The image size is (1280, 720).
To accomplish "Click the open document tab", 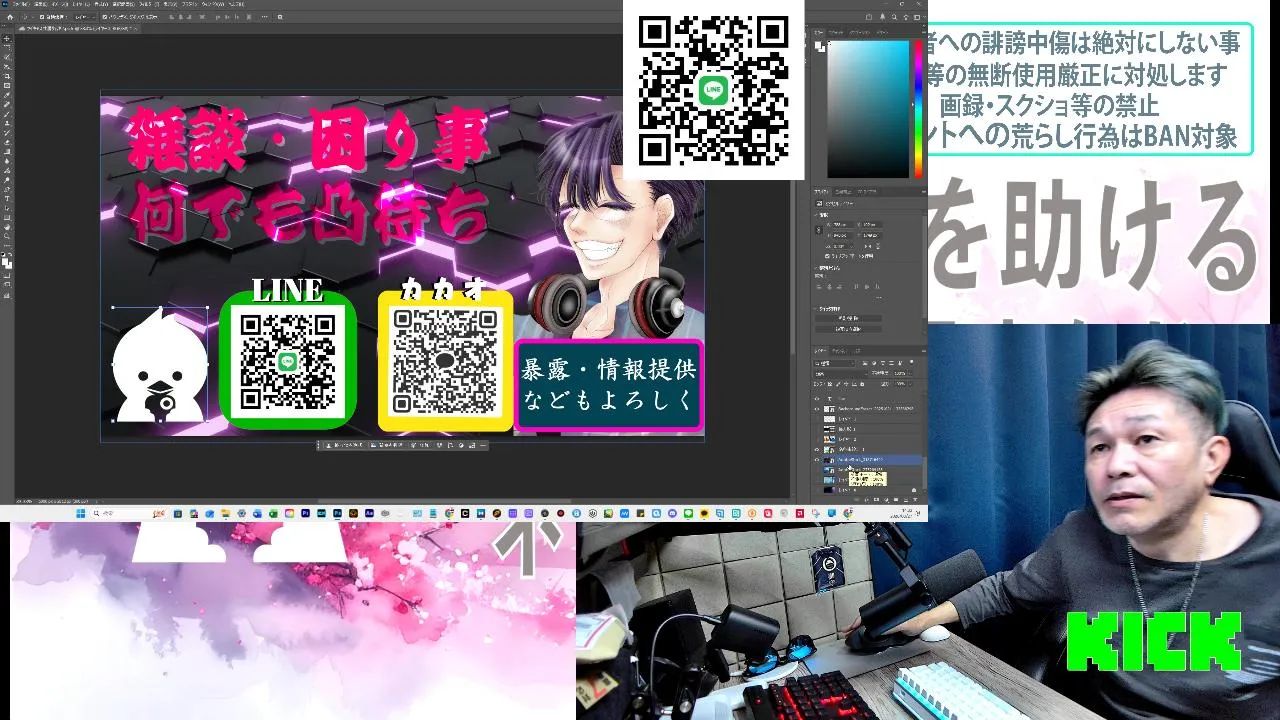I will pos(77,29).
